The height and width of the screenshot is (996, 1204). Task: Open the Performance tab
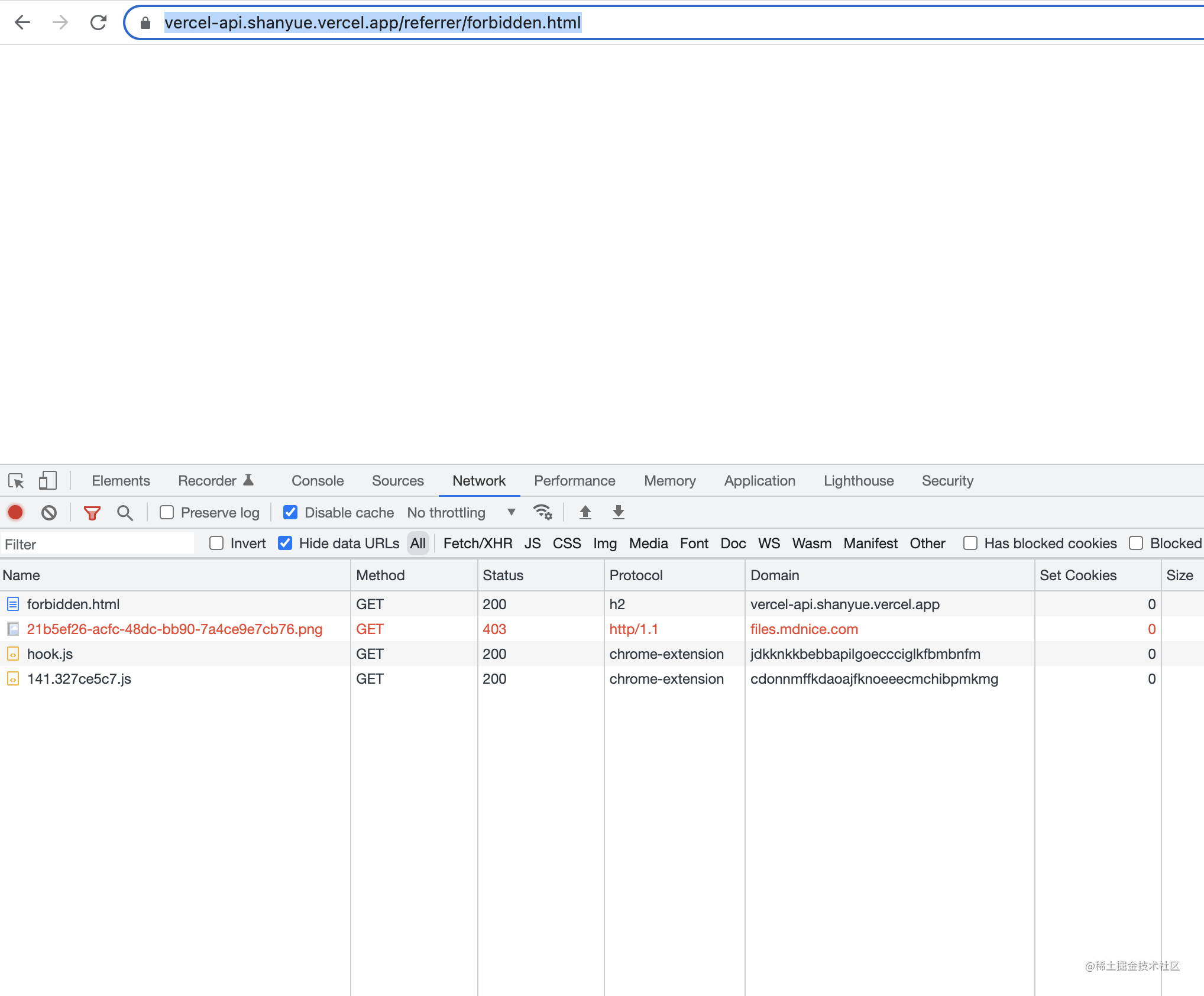click(x=575, y=481)
